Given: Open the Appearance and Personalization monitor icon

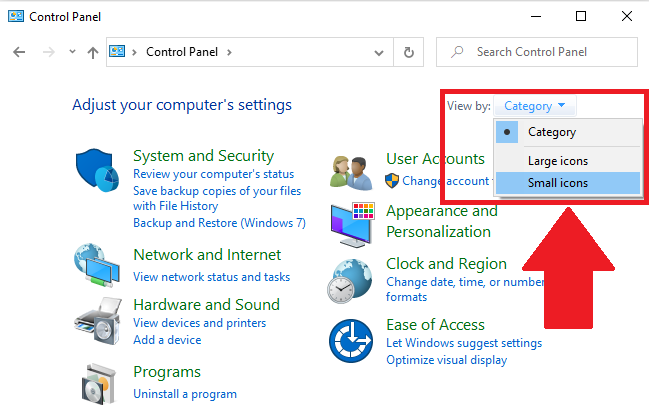Looking at the screenshot, I should click(353, 223).
